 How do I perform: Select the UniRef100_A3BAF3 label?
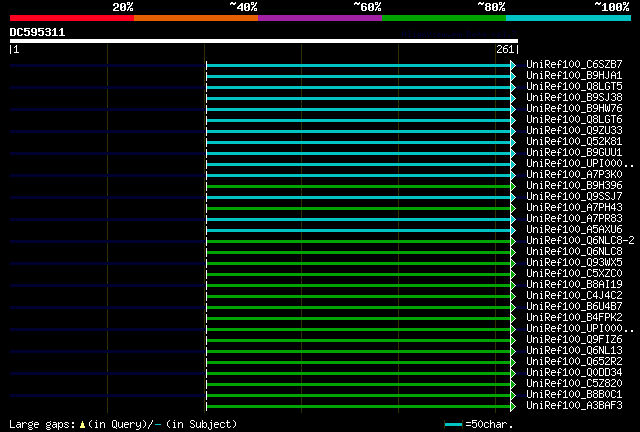click(x=574, y=405)
